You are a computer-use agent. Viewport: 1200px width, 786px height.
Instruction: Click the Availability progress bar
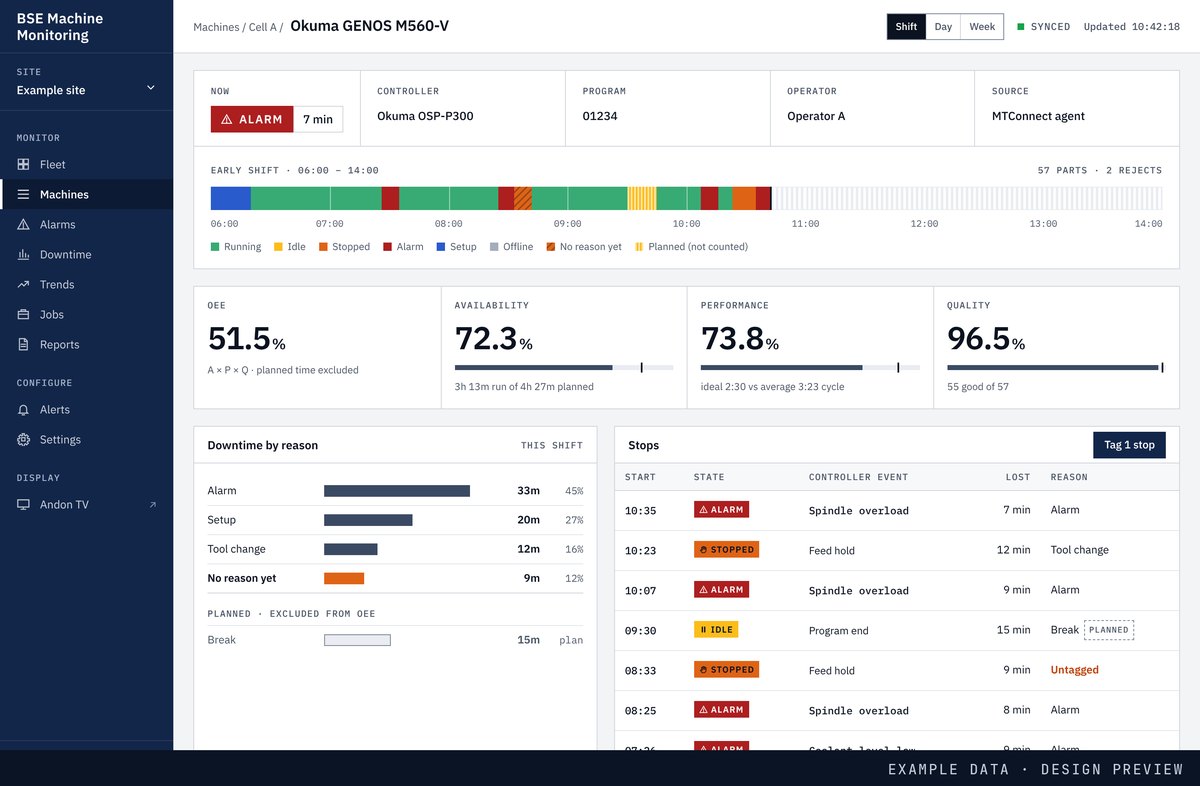pos(564,368)
